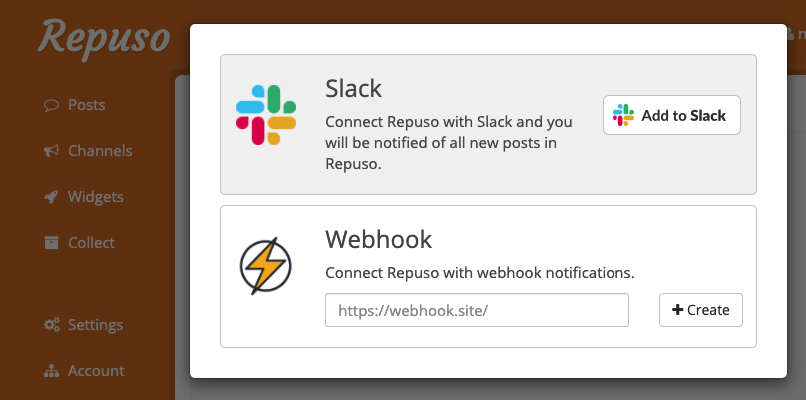806x400 pixels.
Task: Click the plus icon on Create
Action: tap(677, 310)
